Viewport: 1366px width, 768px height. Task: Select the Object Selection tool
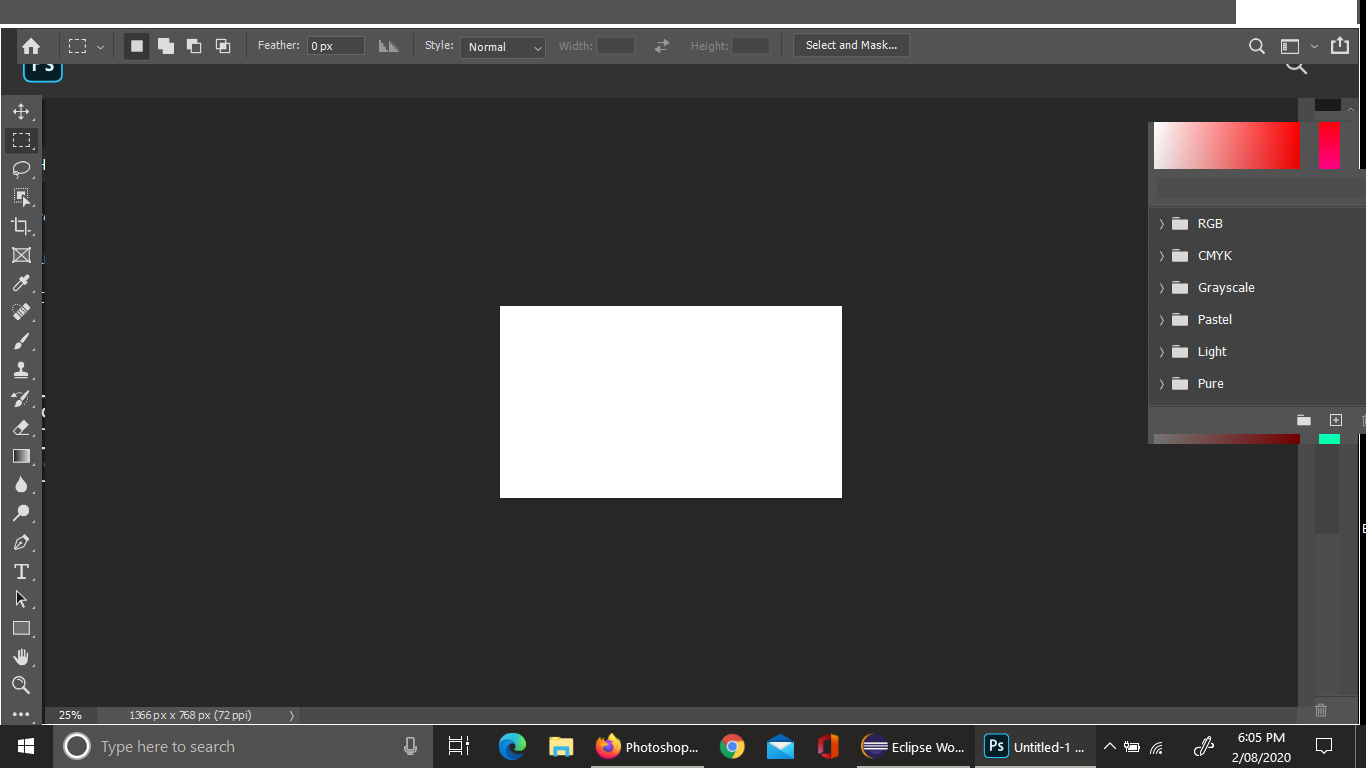click(21, 197)
